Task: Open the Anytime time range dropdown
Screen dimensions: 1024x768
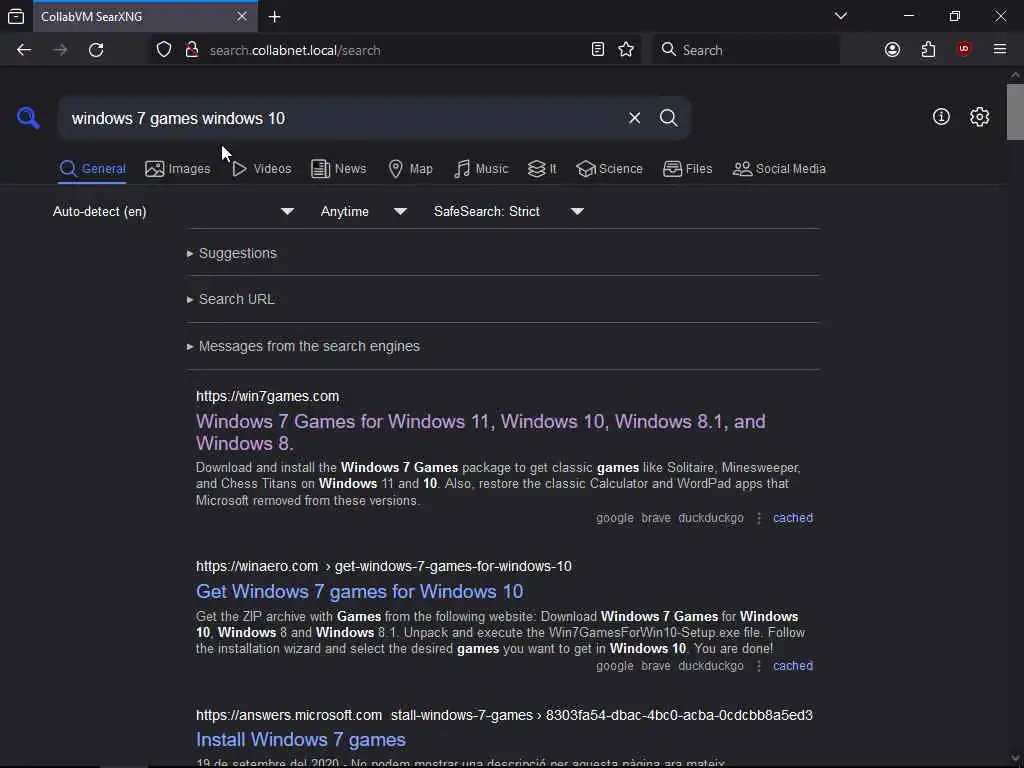Action: click(363, 212)
